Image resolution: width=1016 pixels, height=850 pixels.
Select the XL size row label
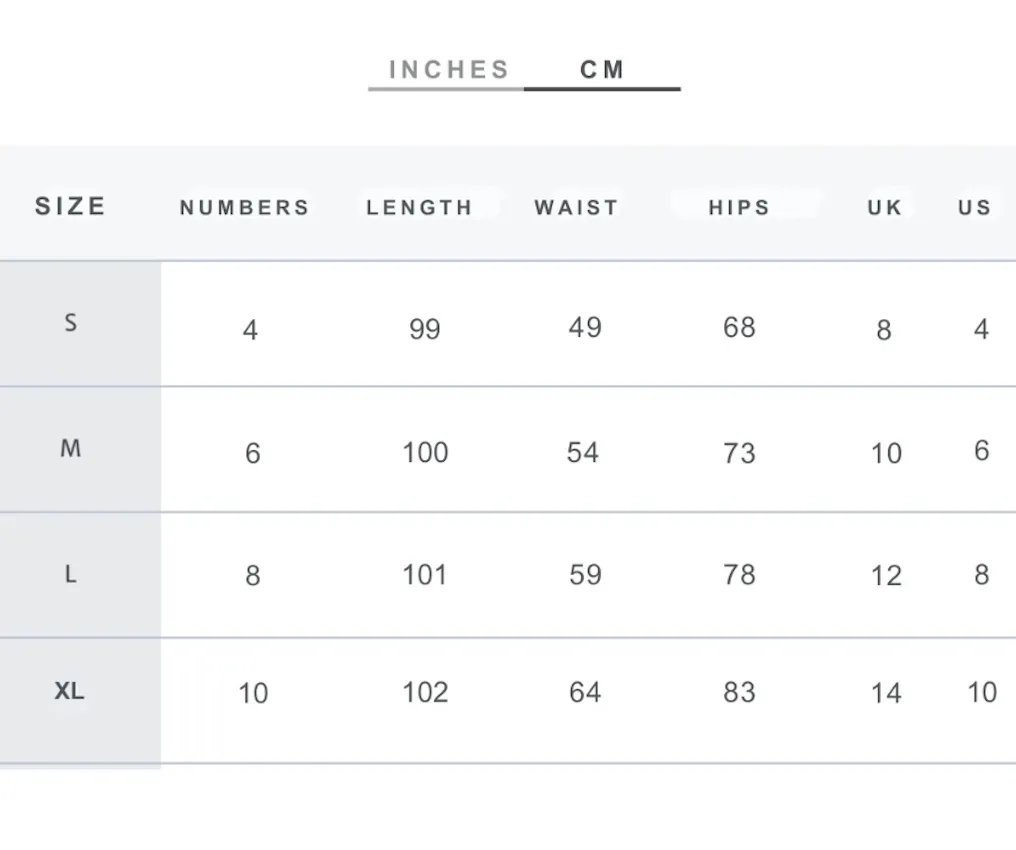tap(69, 691)
